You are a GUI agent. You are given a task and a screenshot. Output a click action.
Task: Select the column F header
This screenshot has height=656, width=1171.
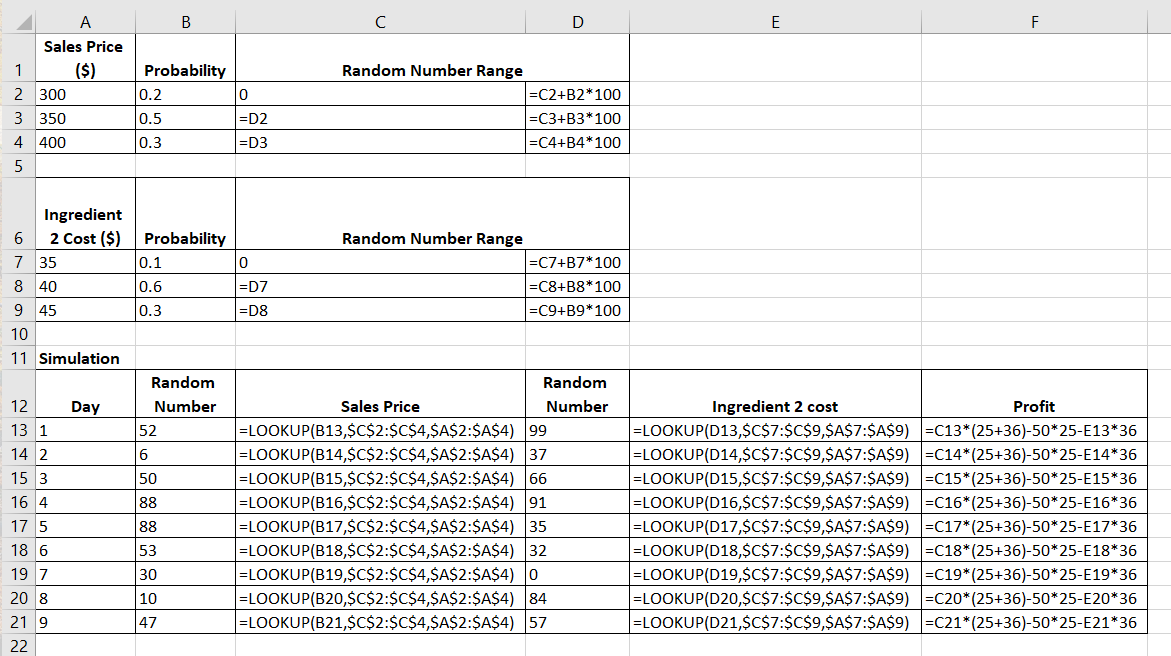click(1033, 17)
